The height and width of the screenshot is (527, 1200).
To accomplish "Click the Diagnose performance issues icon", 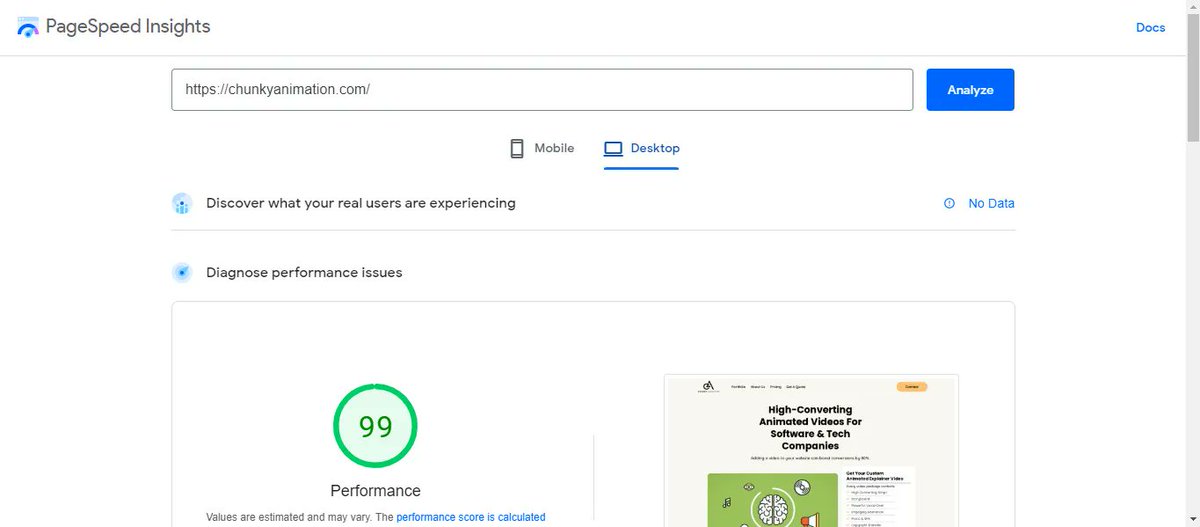I will pyautogui.click(x=182, y=272).
